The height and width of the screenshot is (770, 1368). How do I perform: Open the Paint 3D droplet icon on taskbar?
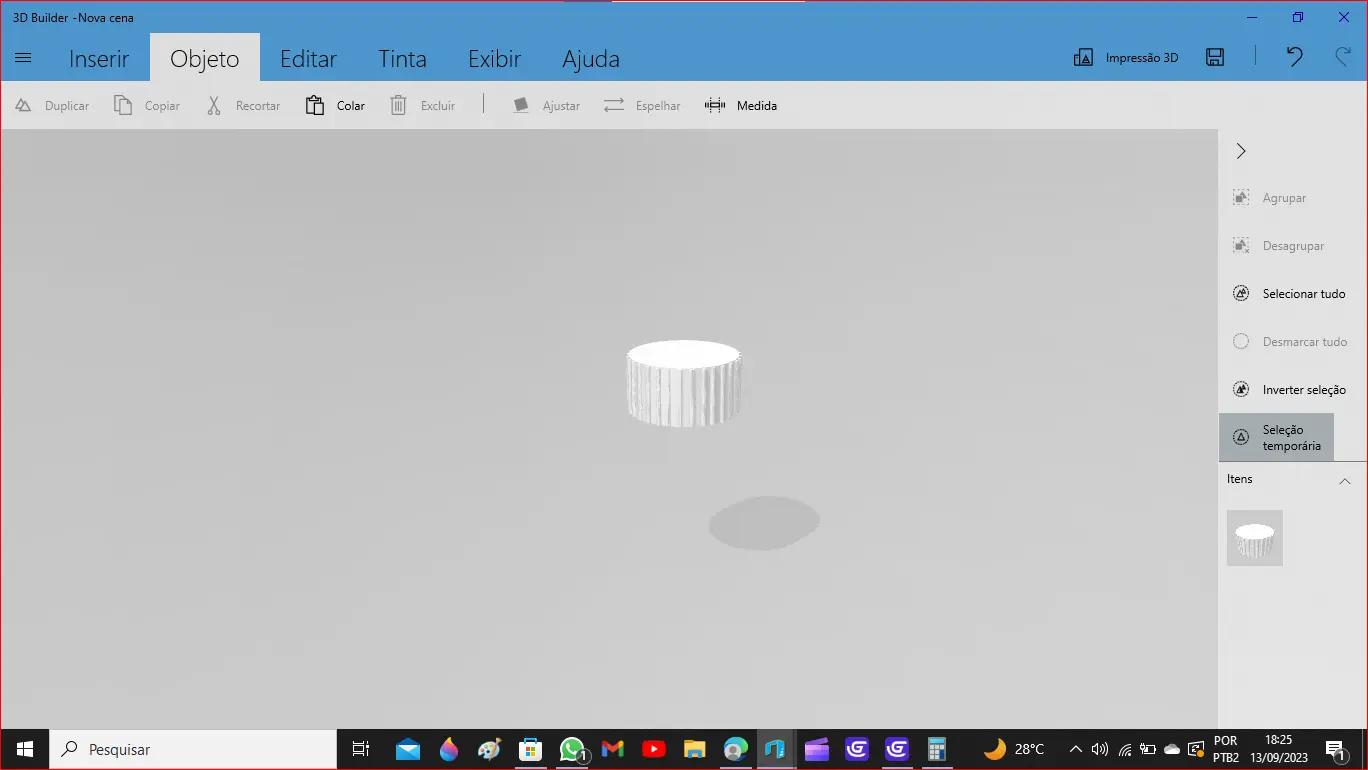[449, 749]
